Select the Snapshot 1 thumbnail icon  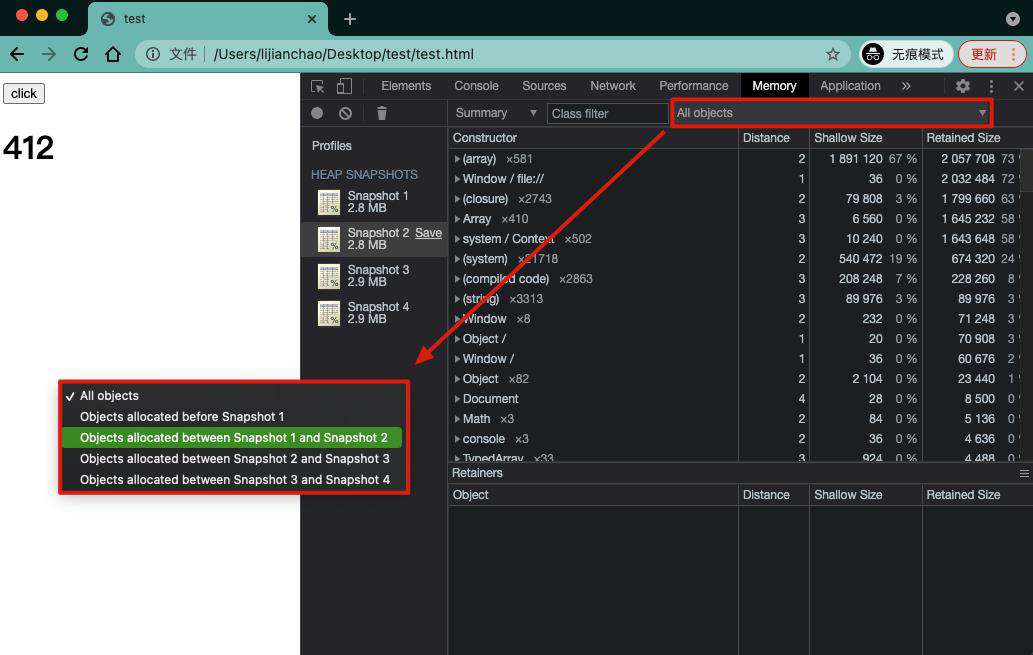[x=329, y=202]
